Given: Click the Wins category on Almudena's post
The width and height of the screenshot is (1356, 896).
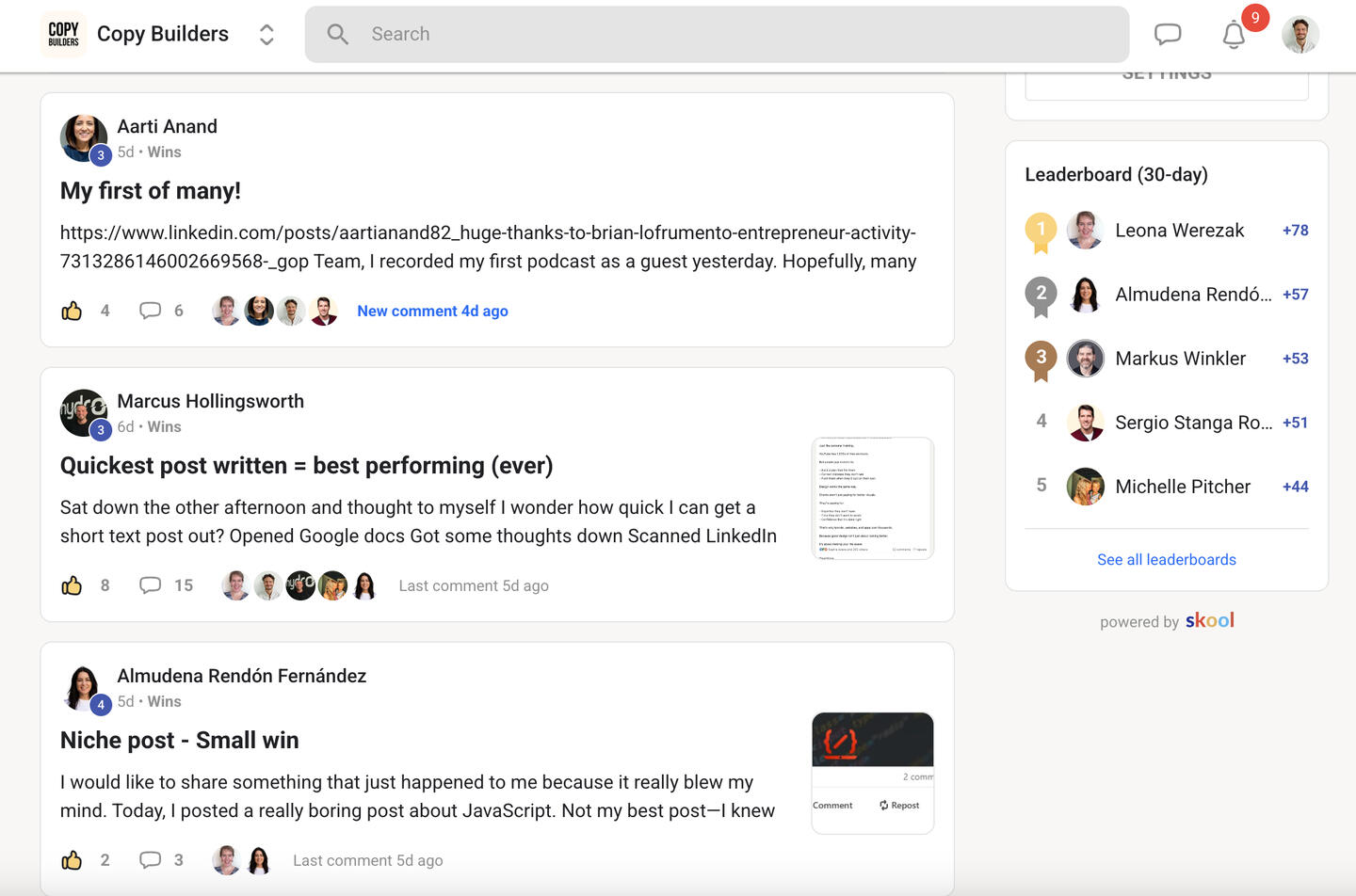Looking at the screenshot, I should click(164, 701).
